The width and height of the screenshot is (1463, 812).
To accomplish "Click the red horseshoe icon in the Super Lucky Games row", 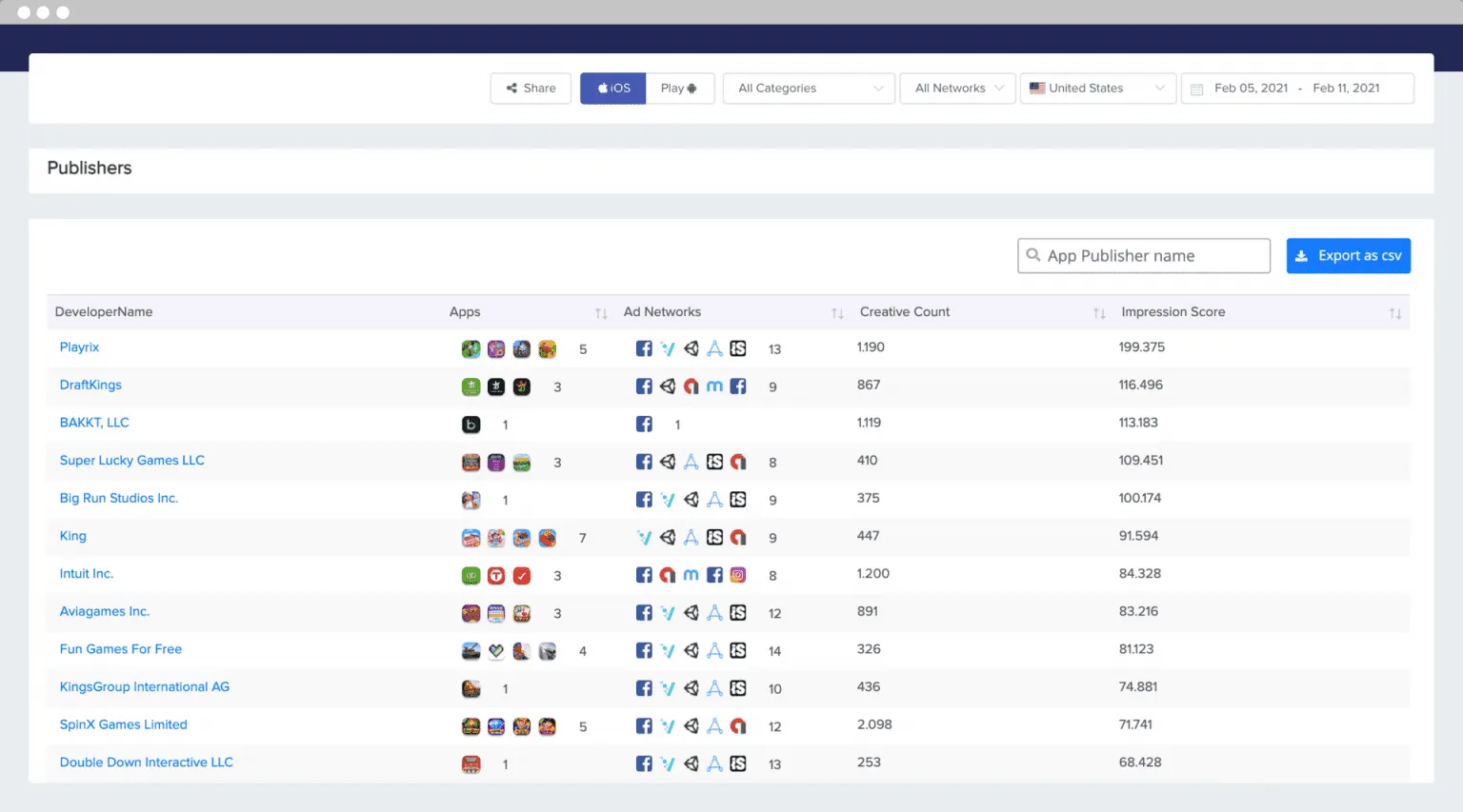I will coord(738,462).
